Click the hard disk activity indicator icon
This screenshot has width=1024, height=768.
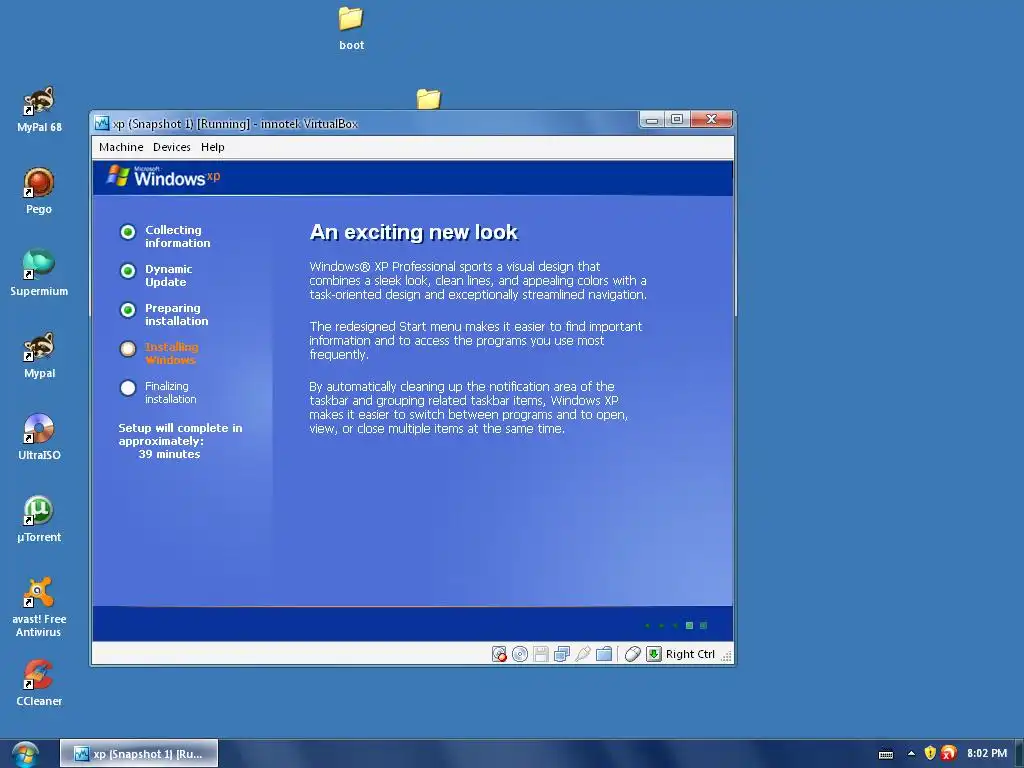499,654
